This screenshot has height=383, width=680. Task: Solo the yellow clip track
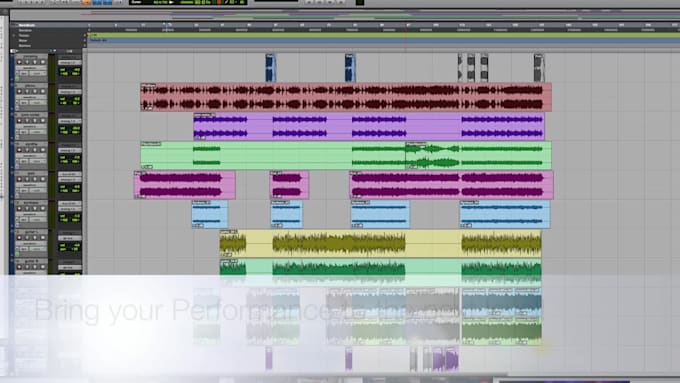(35, 238)
